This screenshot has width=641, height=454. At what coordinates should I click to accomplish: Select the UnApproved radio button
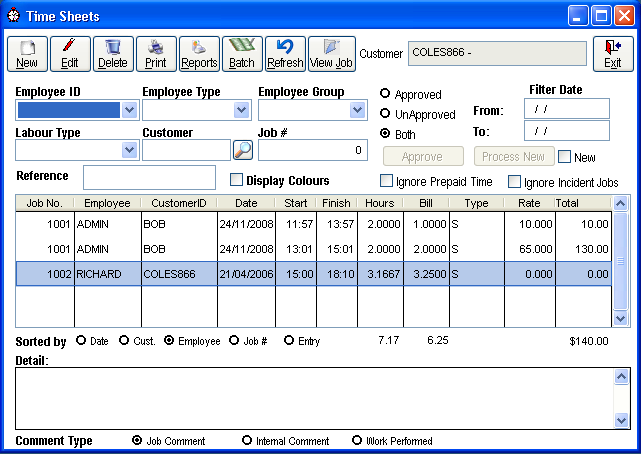click(x=385, y=115)
